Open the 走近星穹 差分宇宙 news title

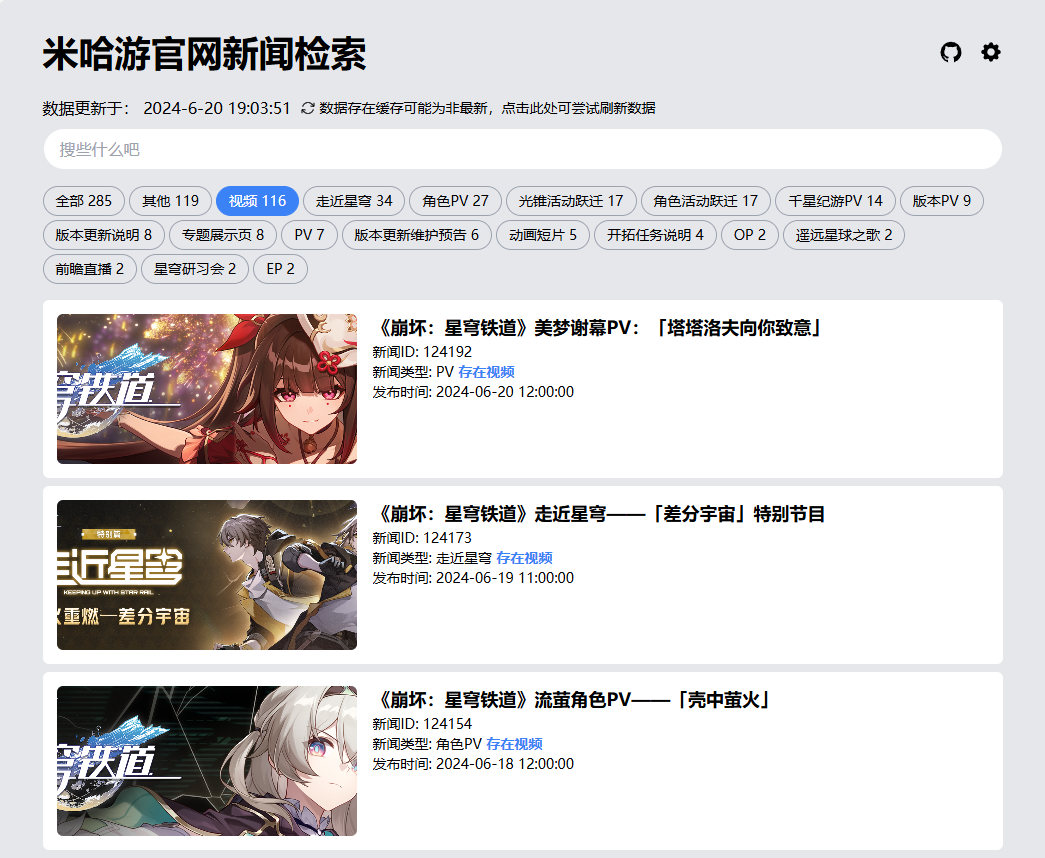(598, 514)
